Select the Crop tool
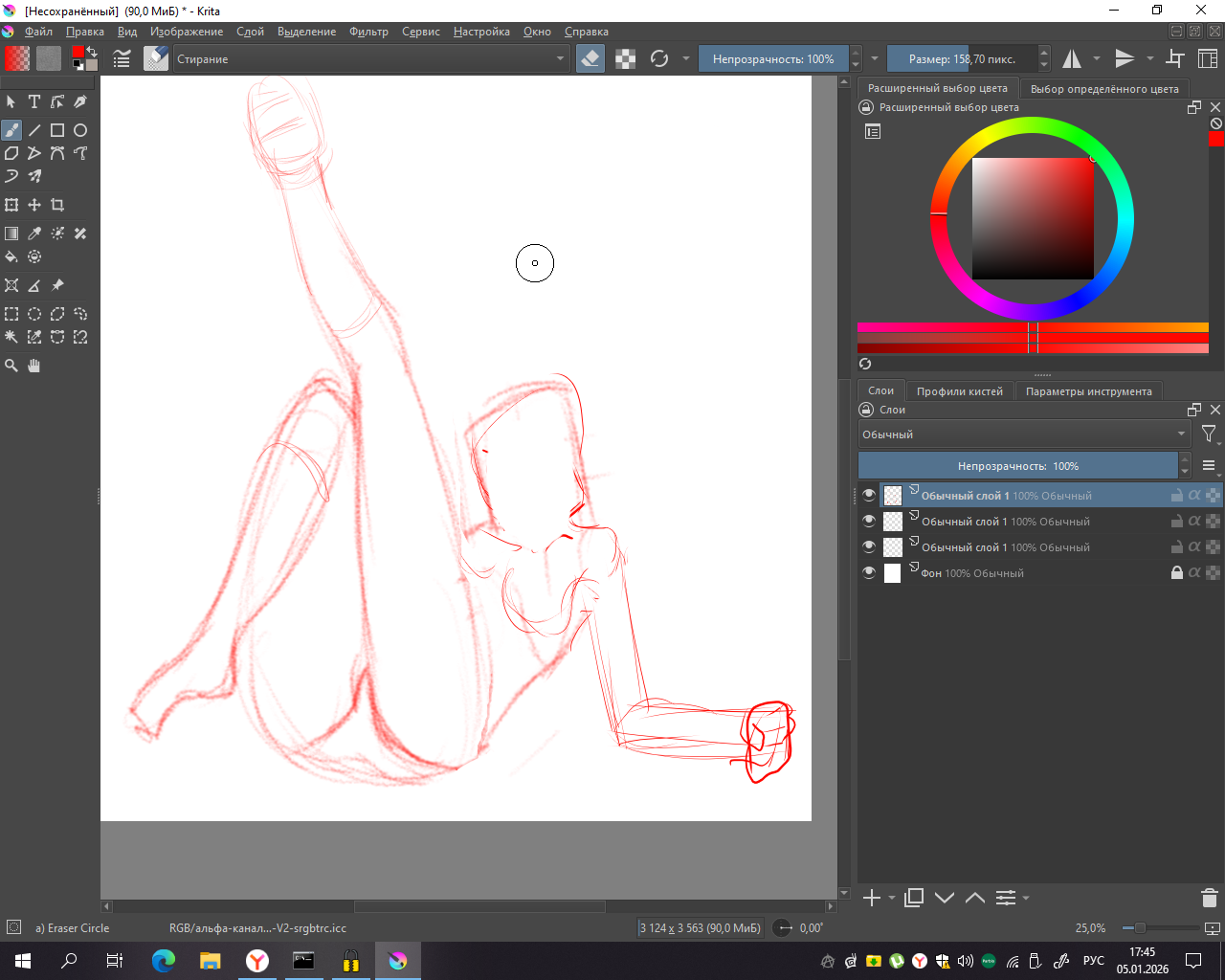This screenshot has width=1225, height=980. pos(57,205)
